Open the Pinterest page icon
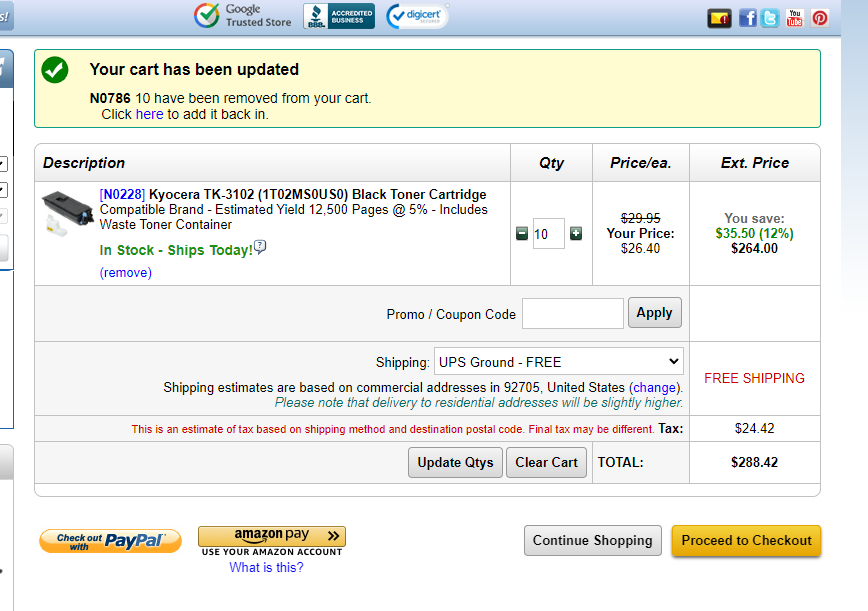This screenshot has width=868, height=611. (x=820, y=18)
